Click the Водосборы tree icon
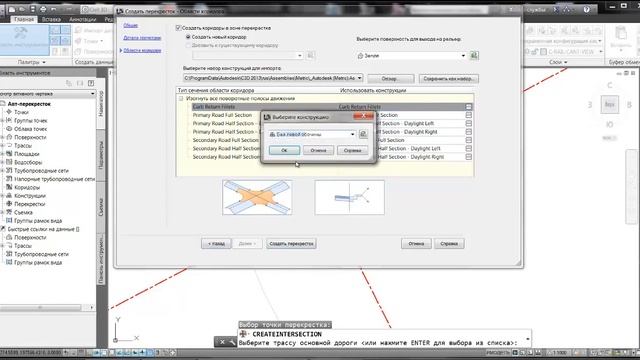Screen dimensions: 640x360 [9, 162]
